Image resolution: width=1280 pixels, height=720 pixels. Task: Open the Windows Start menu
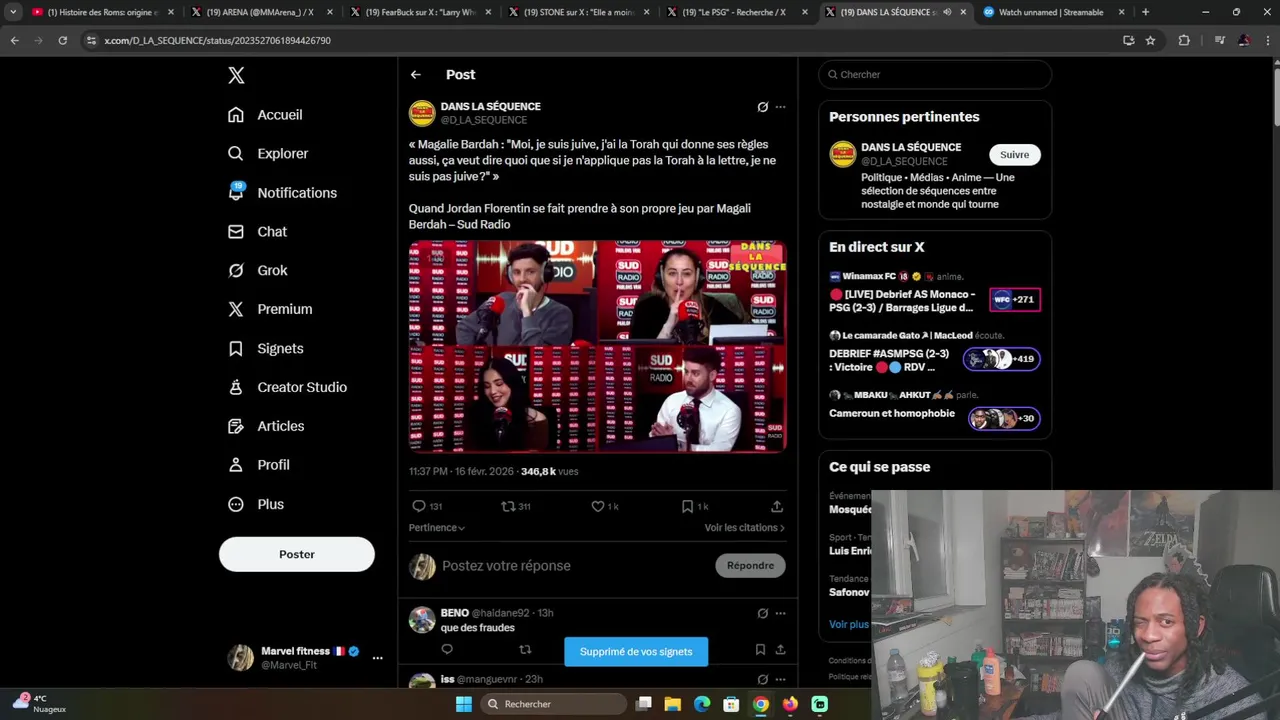click(x=464, y=704)
